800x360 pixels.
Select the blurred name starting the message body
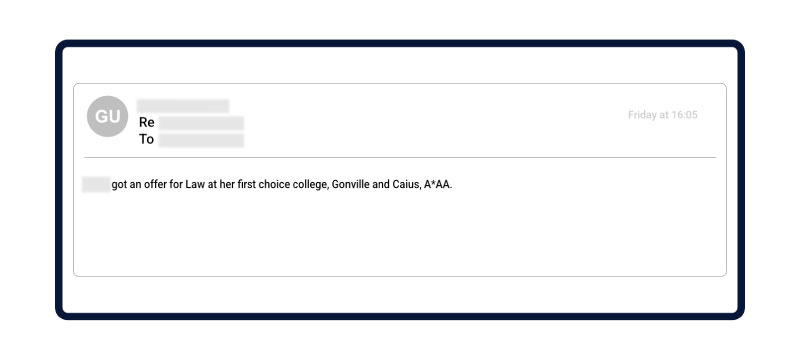click(x=96, y=184)
